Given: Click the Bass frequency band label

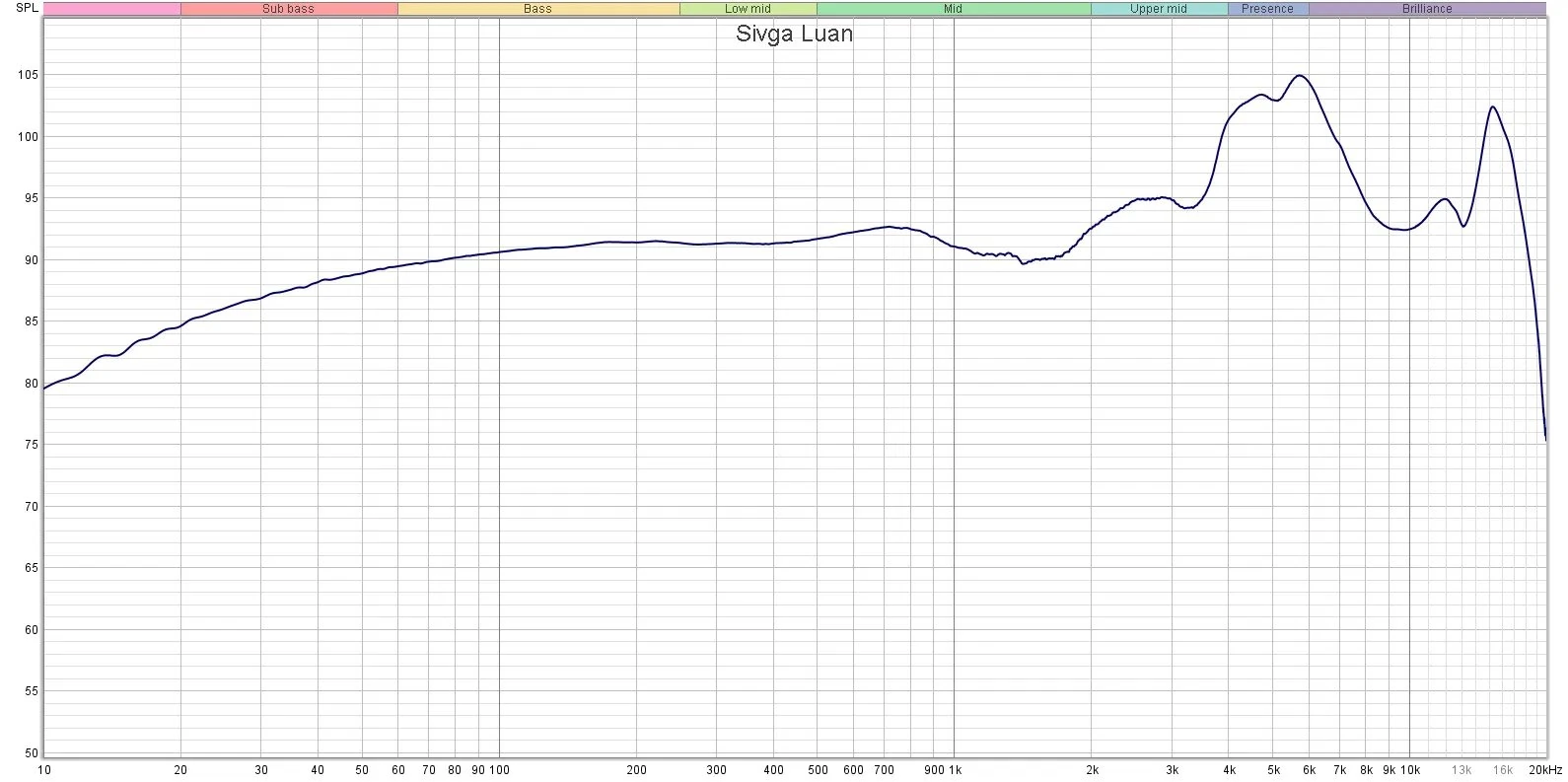Looking at the screenshot, I should click(537, 9).
